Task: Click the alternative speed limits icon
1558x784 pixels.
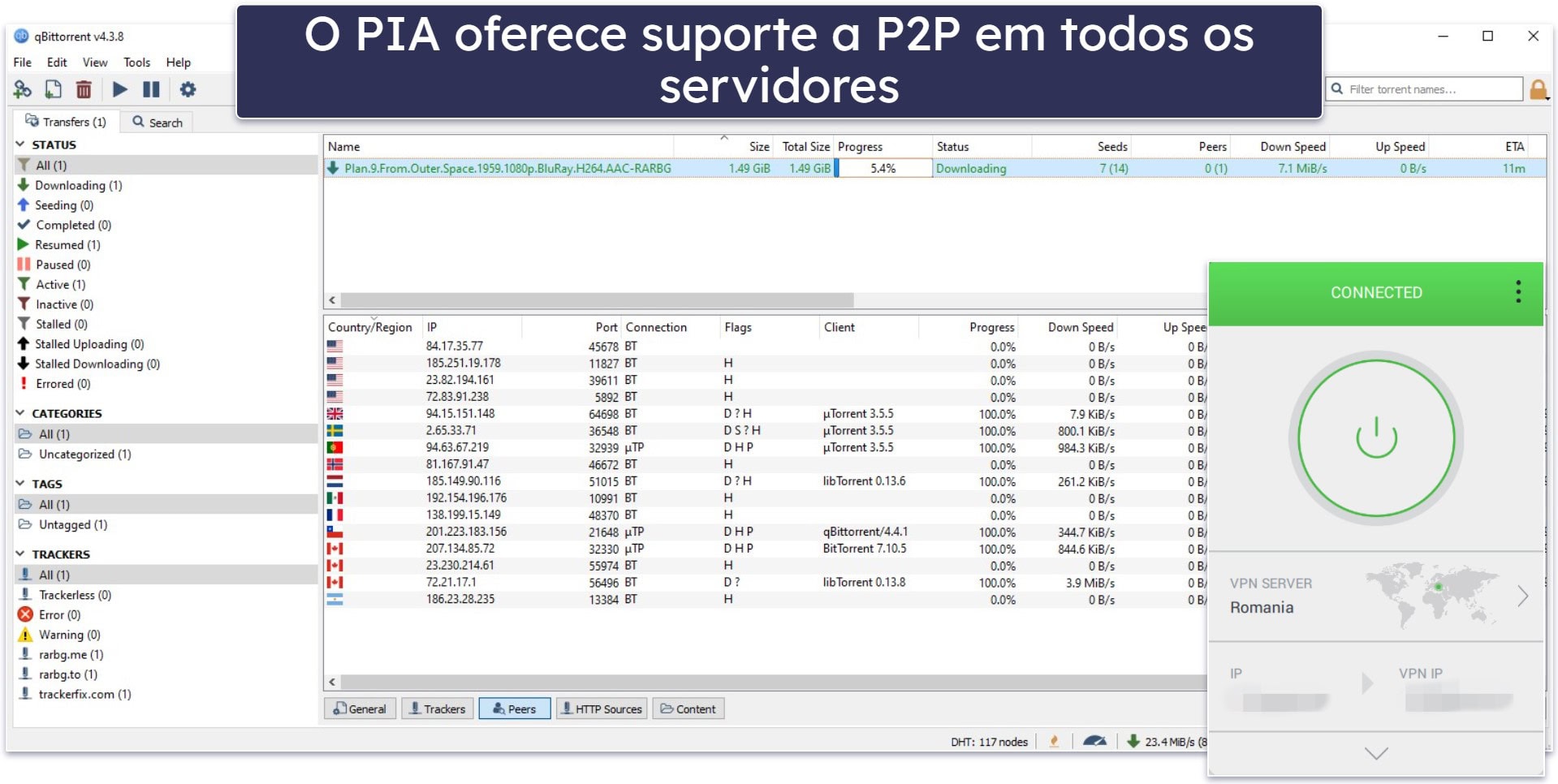Action: point(1094,741)
